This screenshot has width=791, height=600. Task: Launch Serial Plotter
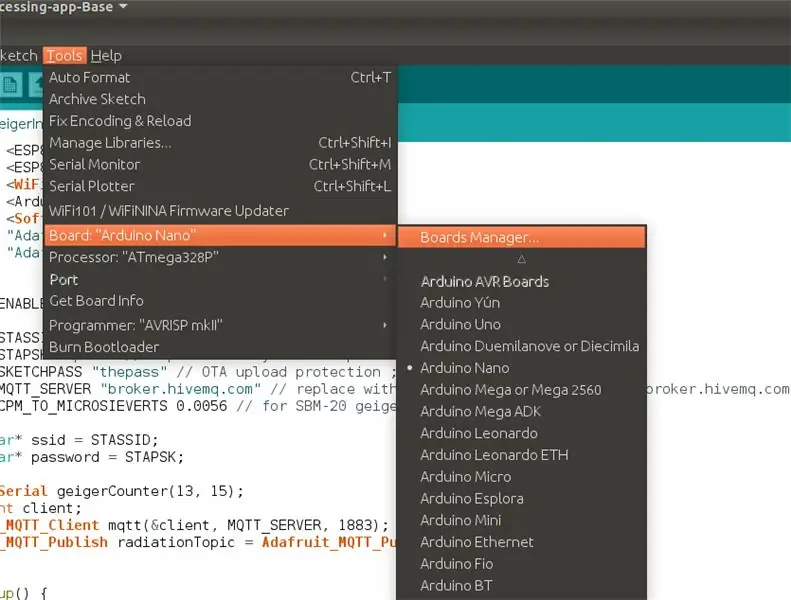[220, 186]
